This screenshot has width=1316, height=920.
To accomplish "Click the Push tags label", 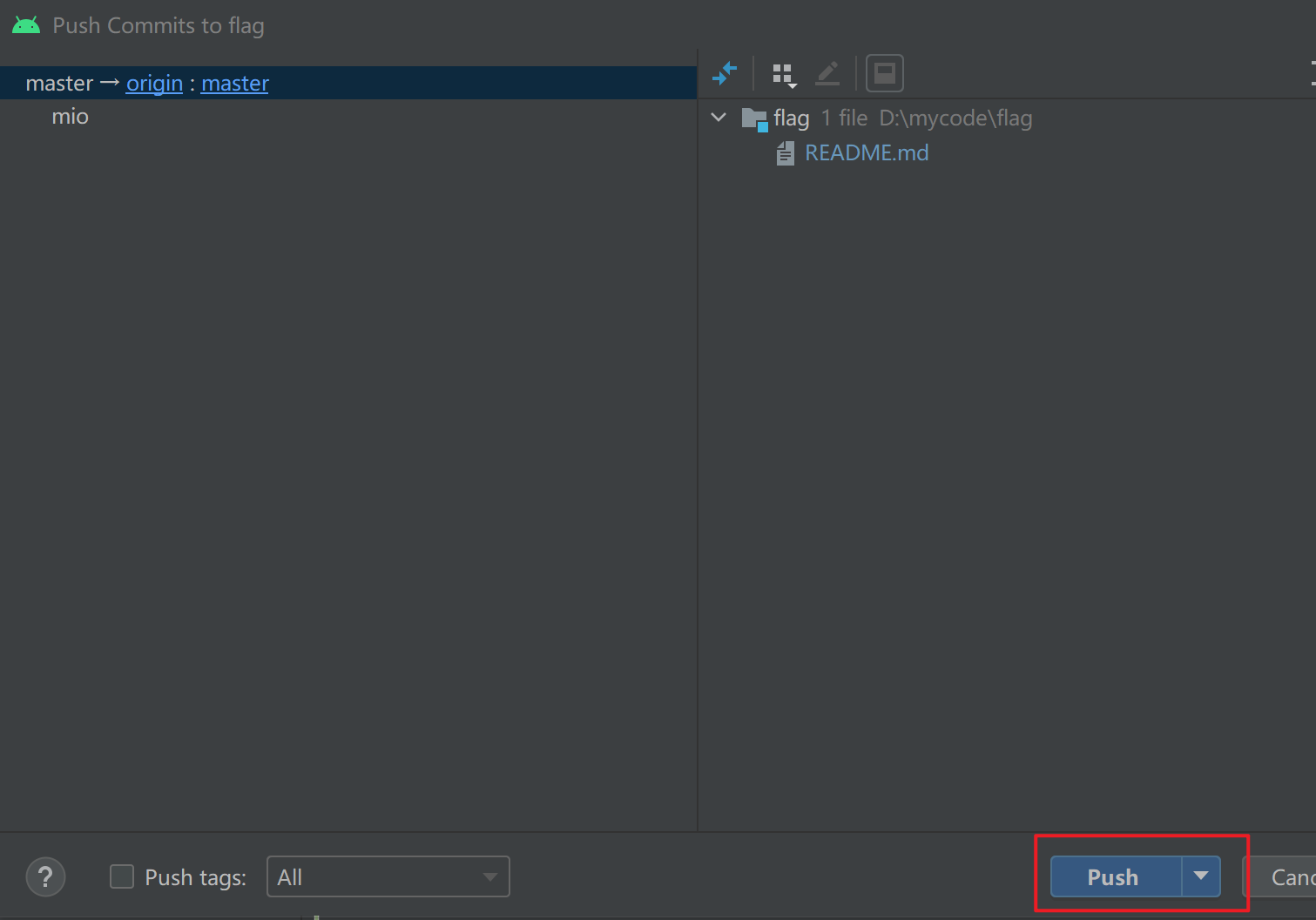I will [x=195, y=877].
